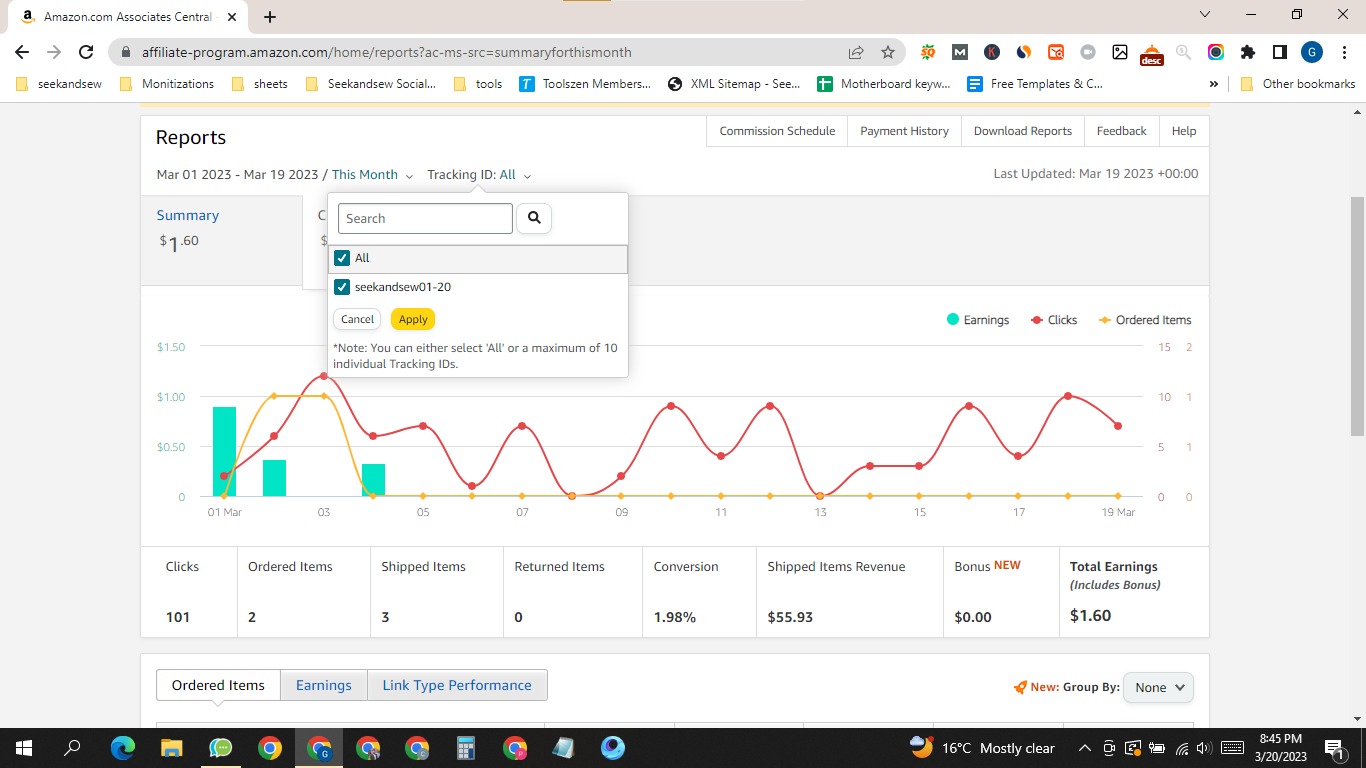
Task: Show hidden tray icons arrow
Action: [x=1084, y=748]
